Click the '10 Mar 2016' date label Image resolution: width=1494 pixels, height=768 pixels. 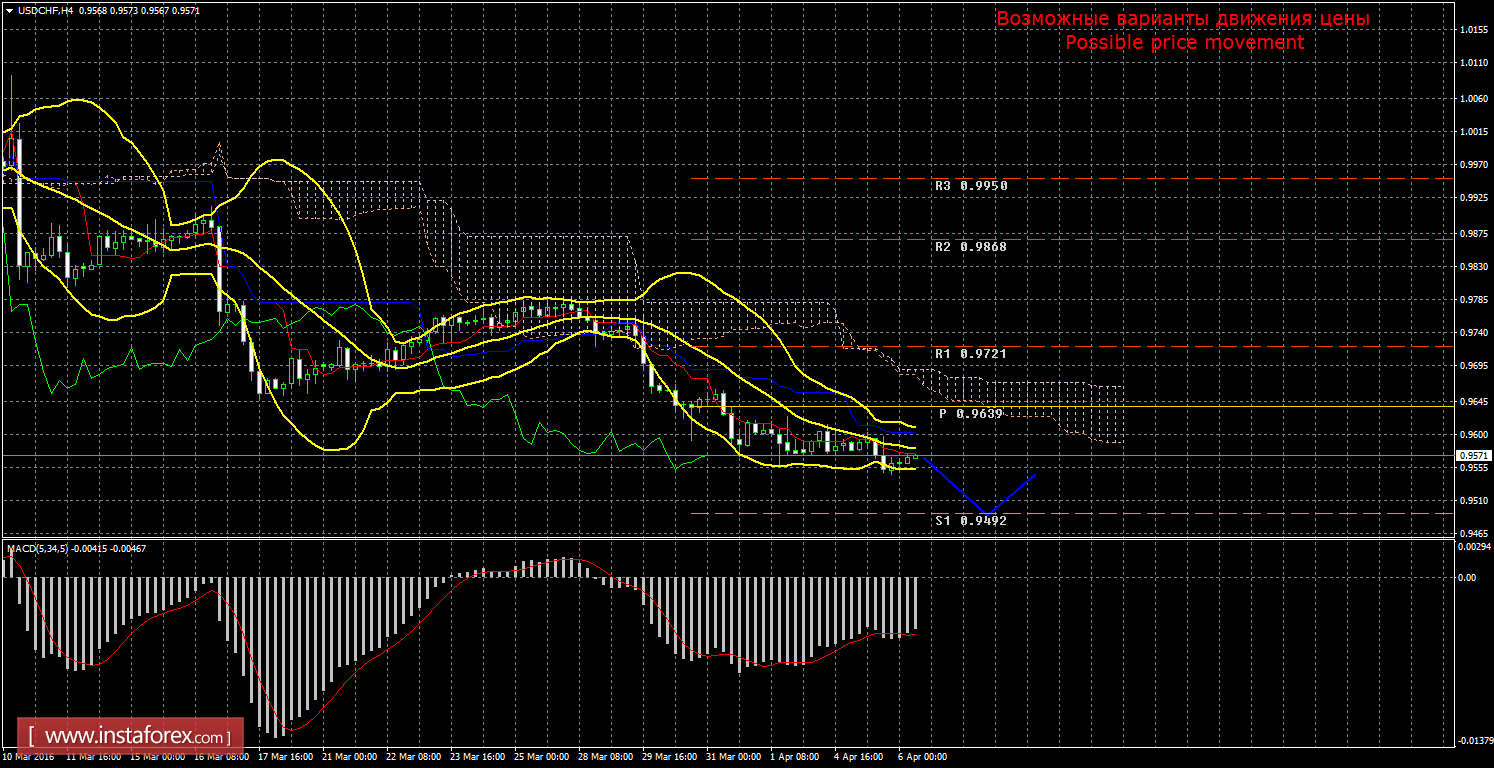[30, 757]
